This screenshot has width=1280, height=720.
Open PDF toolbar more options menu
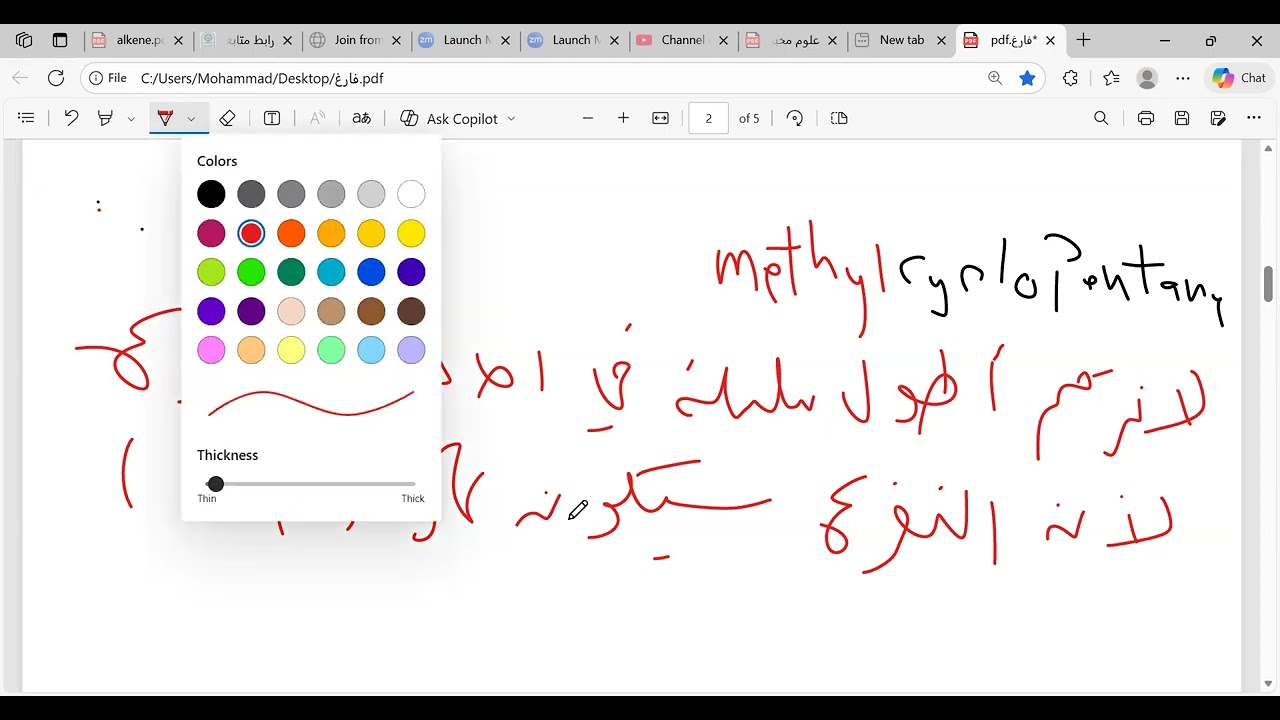click(1254, 118)
